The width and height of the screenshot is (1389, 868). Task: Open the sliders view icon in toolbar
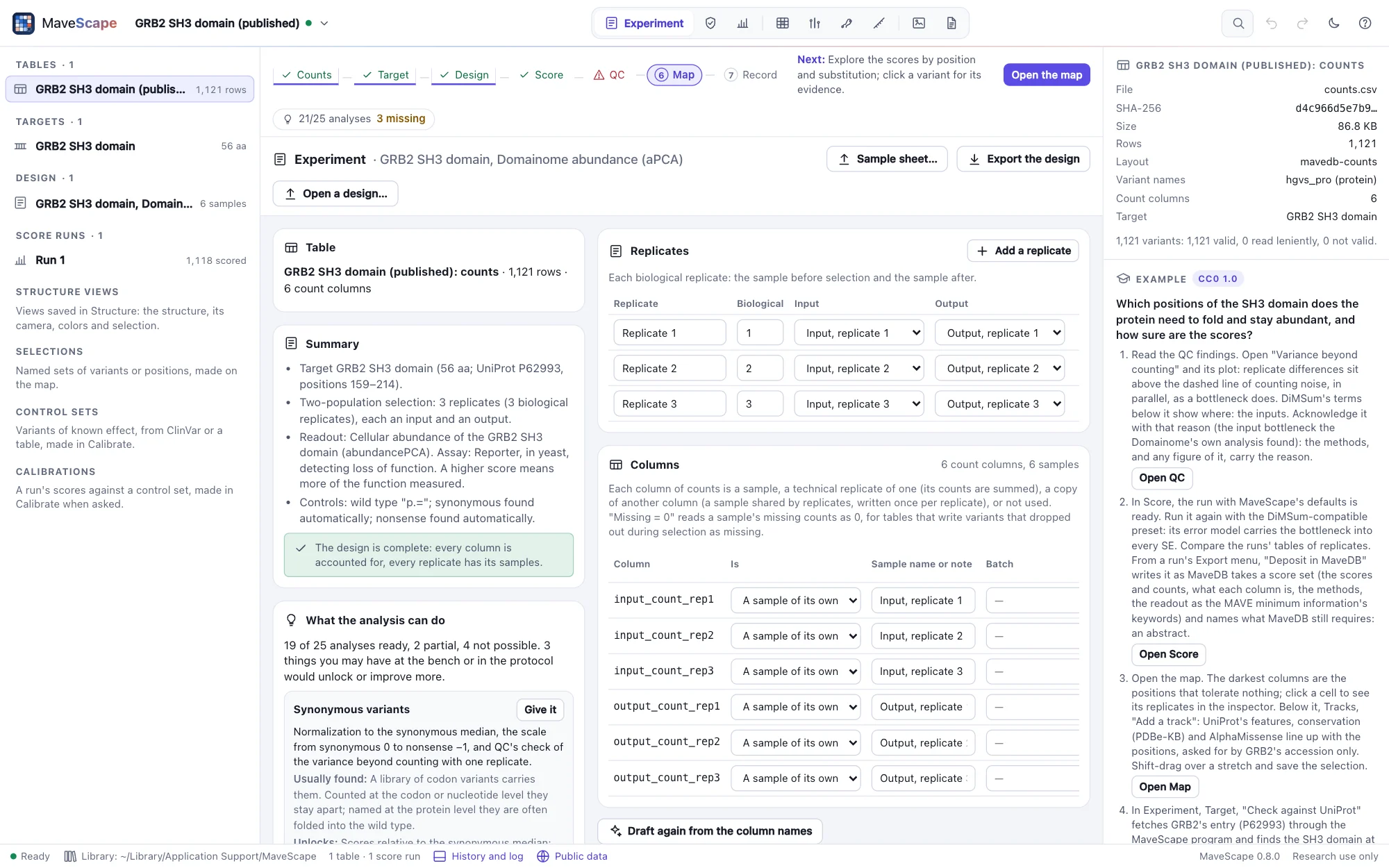pyautogui.click(x=815, y=23)
